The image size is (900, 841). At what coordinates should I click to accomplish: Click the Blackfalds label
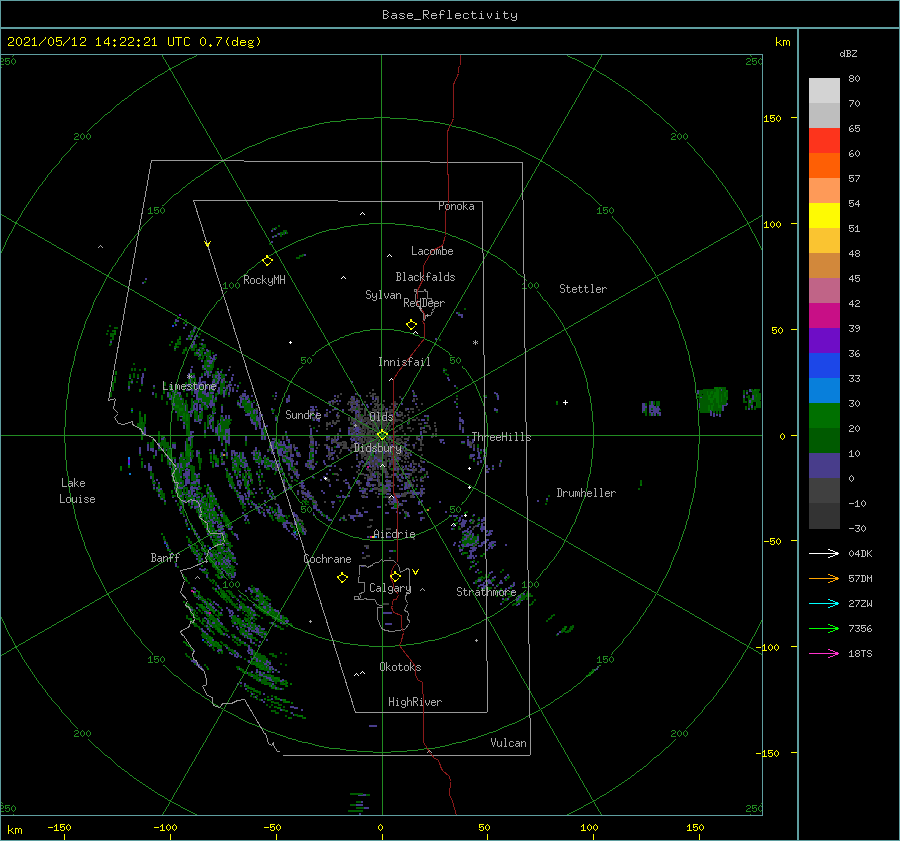click(x=425, y=277)
